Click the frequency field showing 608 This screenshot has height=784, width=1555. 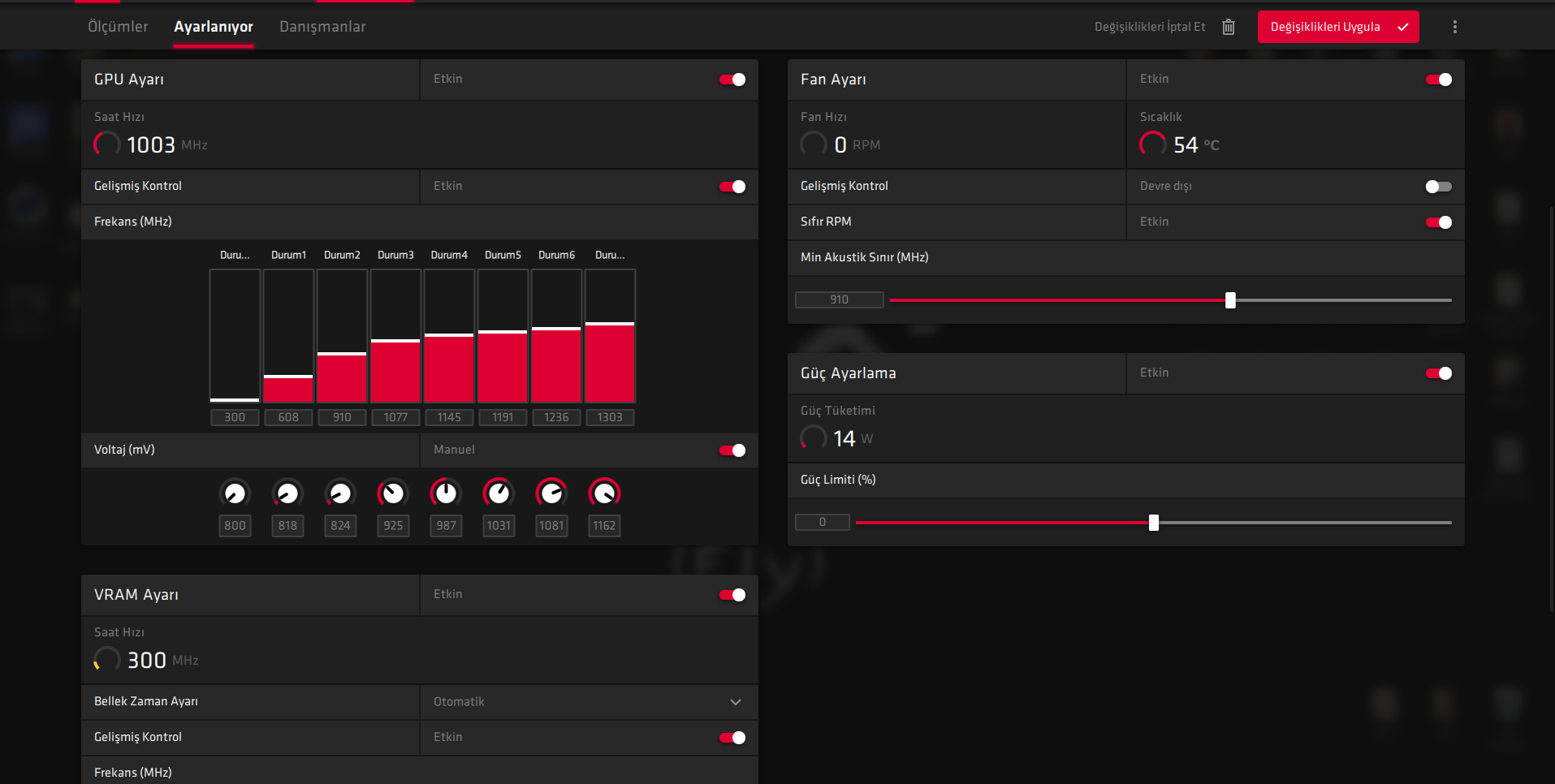pos(288,417)
